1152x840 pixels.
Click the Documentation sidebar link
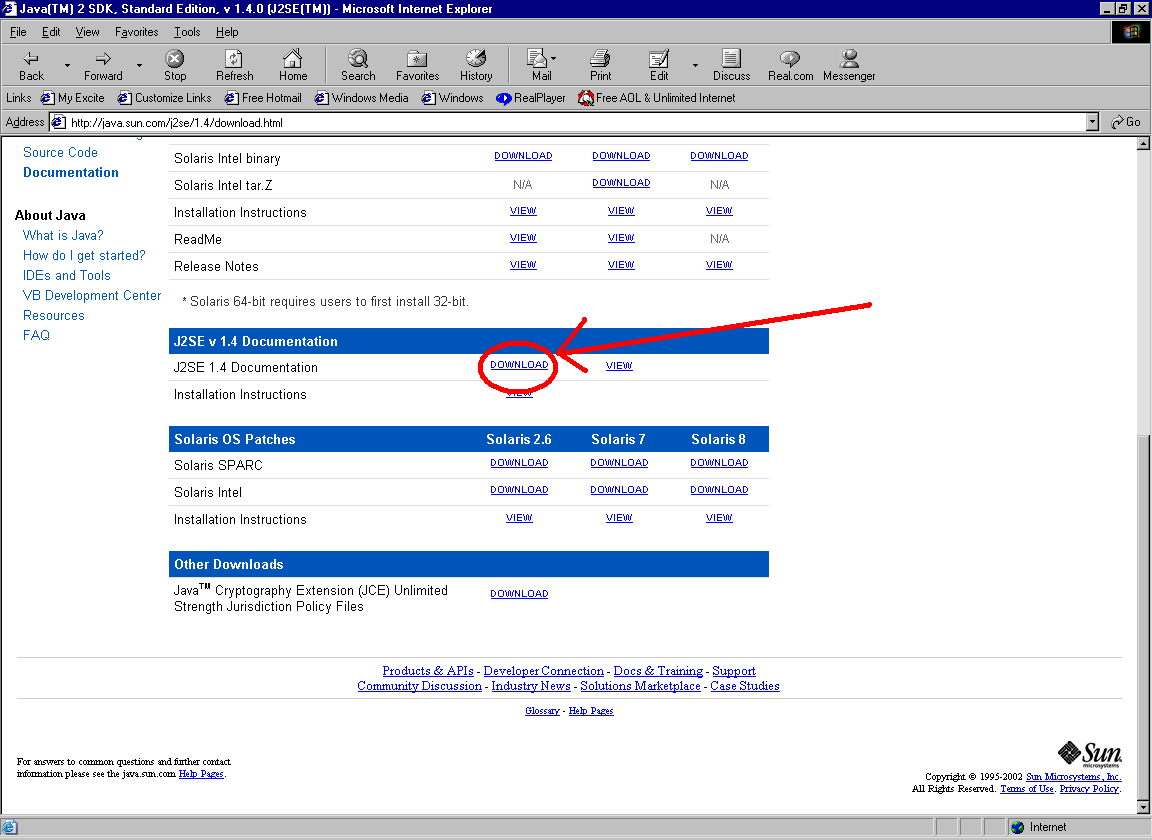tap(71, 172)
